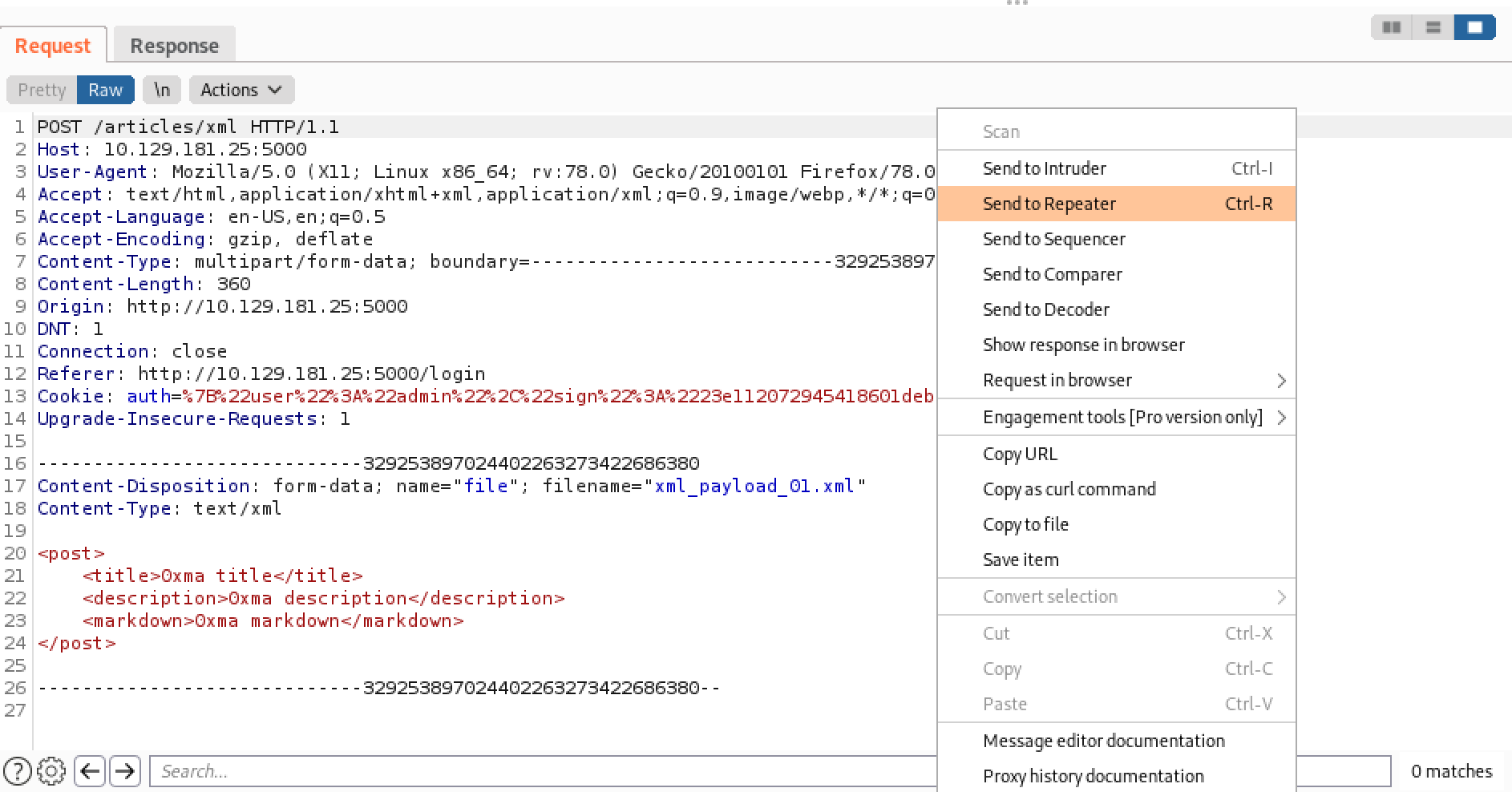This screenshot has width=1512, height=792.
Task: Expand Convert selection submenu
Action: [1117, 596]
